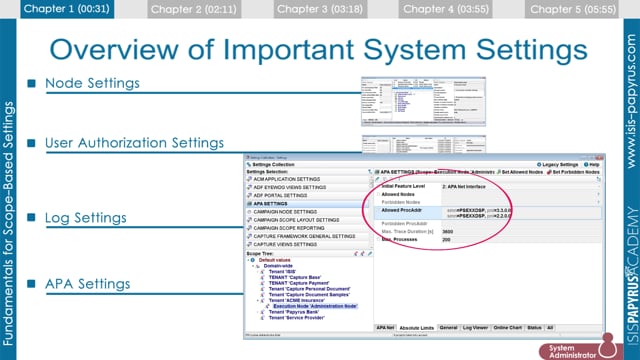The width and height of the screenshot is (640, 360).
Task: Click icon beside CAPTURE VIEWS SETTINGS
Action: click(x=249, y=244)
